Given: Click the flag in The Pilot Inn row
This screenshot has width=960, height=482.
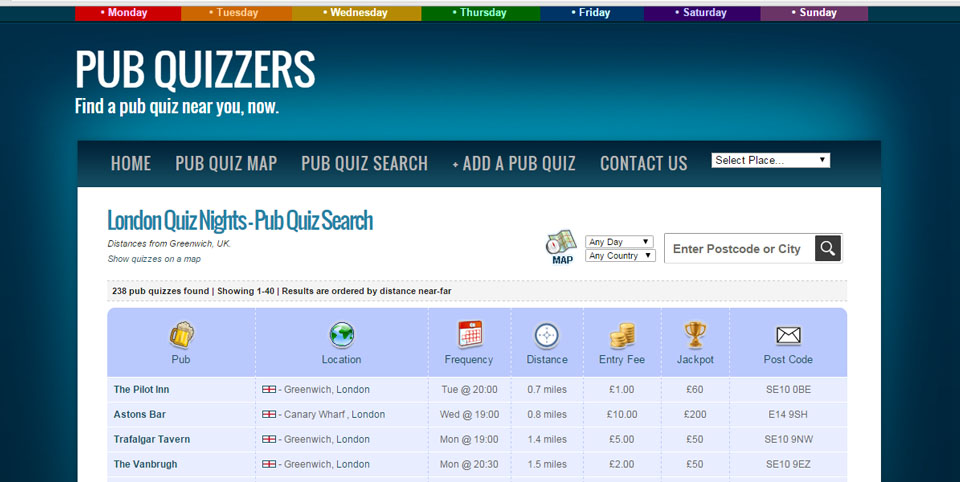Looking at the screenshot, I should (269, 390).
